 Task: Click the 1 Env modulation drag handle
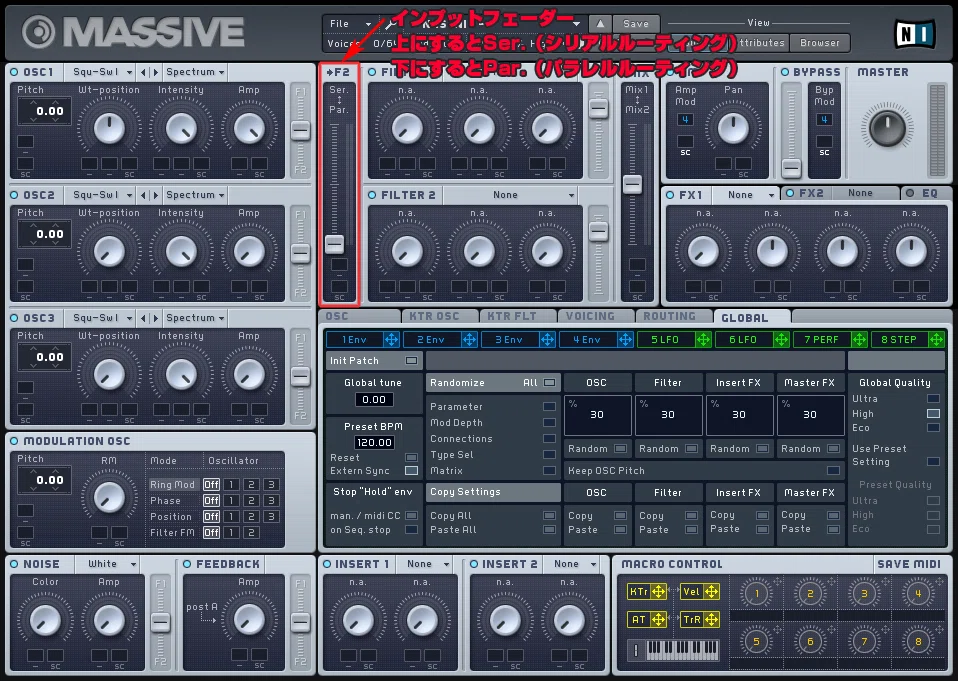coord(392,340)
